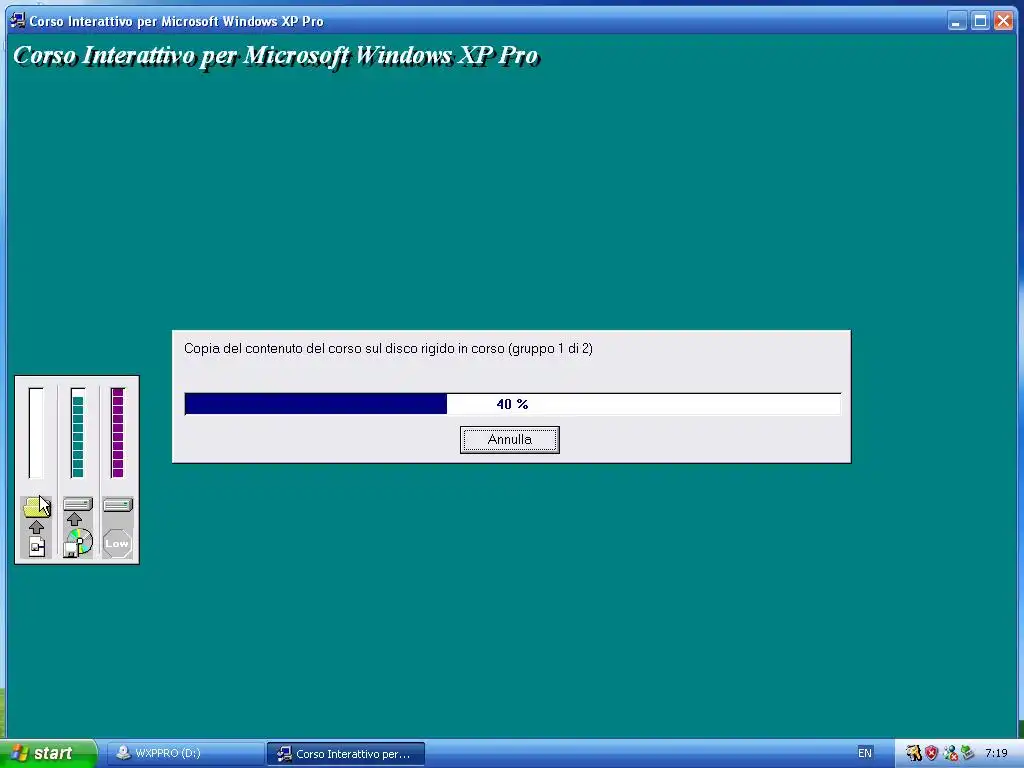Minimize the Corso Interattivo window
Screen dimensions: 1024x768
[x=957, y=21]
